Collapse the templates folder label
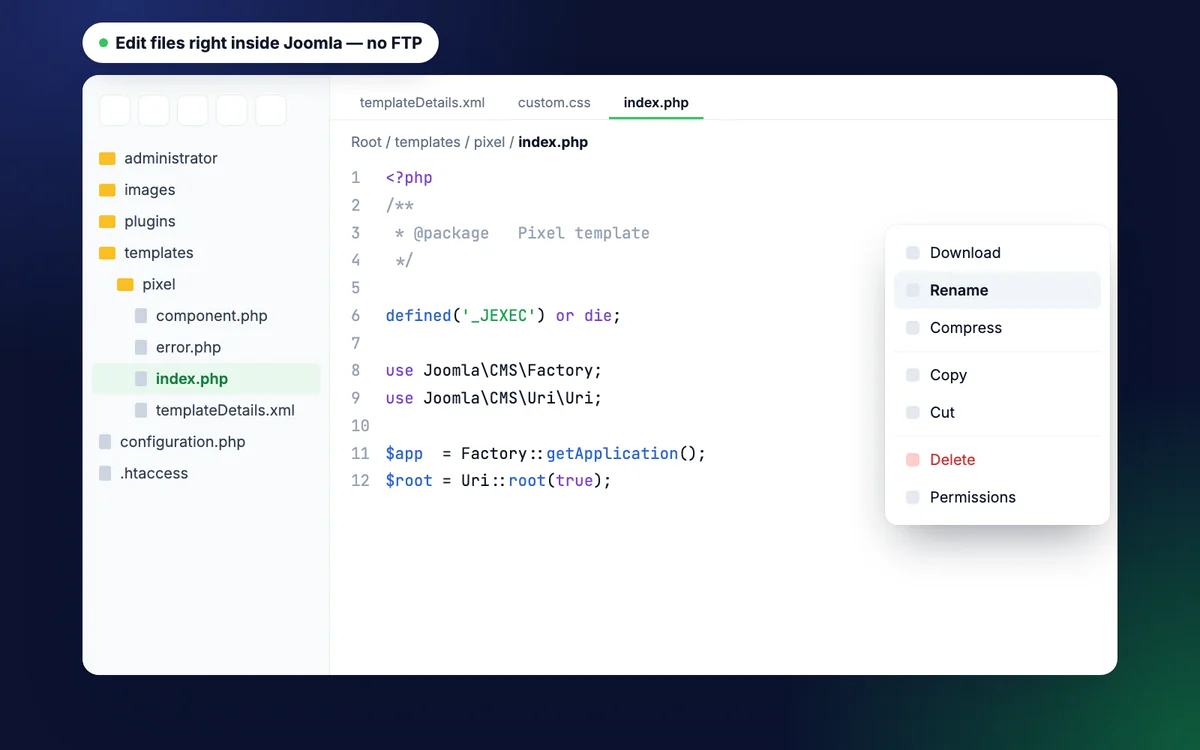The width and height of the screenshot is (1200, 750). click(x=159, y=253)
